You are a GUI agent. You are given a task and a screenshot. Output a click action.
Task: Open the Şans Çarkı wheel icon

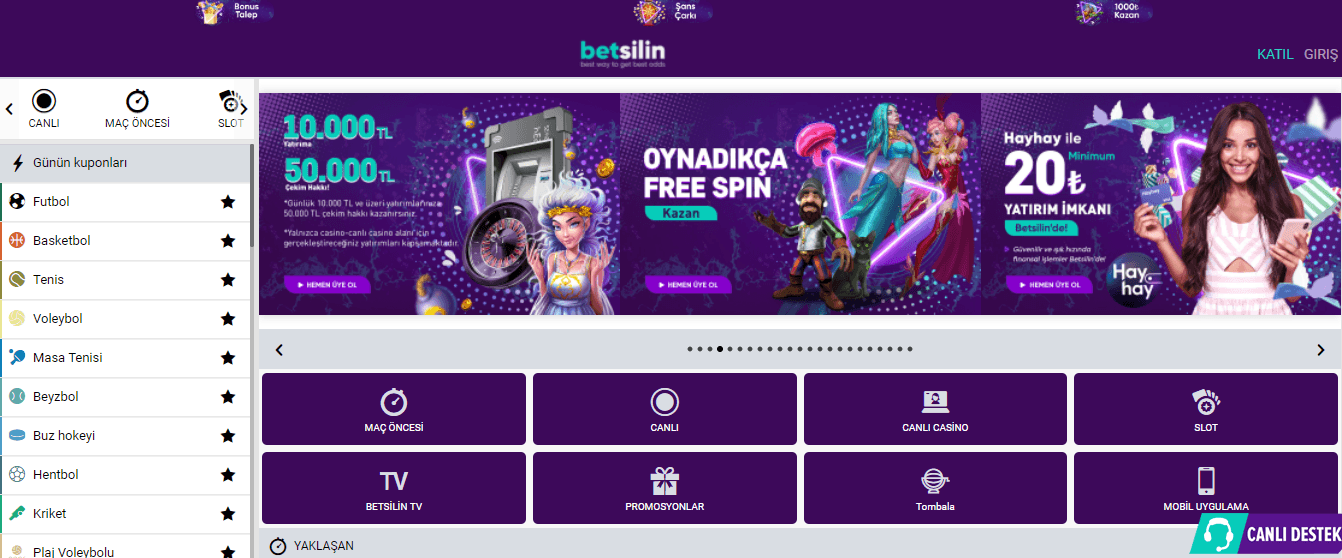pos(650,12)
